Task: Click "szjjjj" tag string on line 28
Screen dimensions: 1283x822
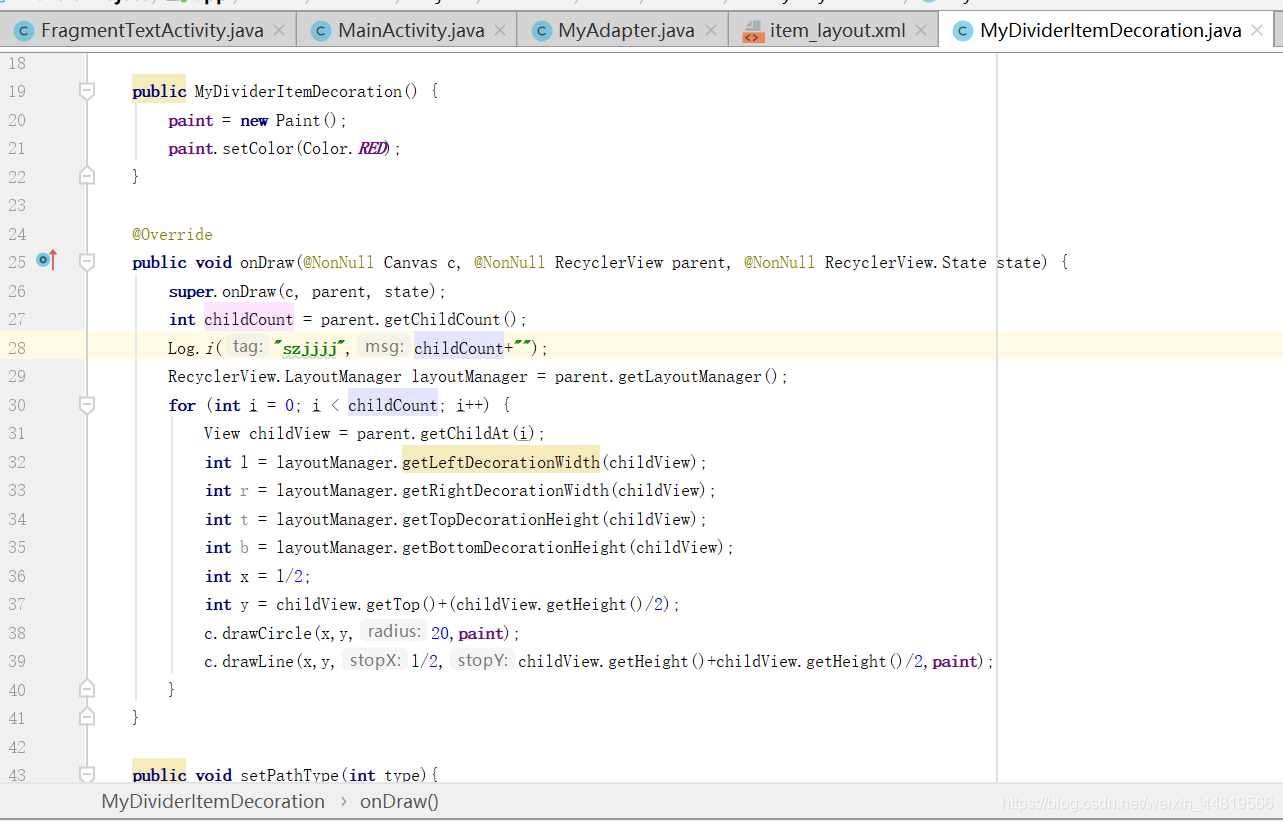Action: tap(310, 348)
